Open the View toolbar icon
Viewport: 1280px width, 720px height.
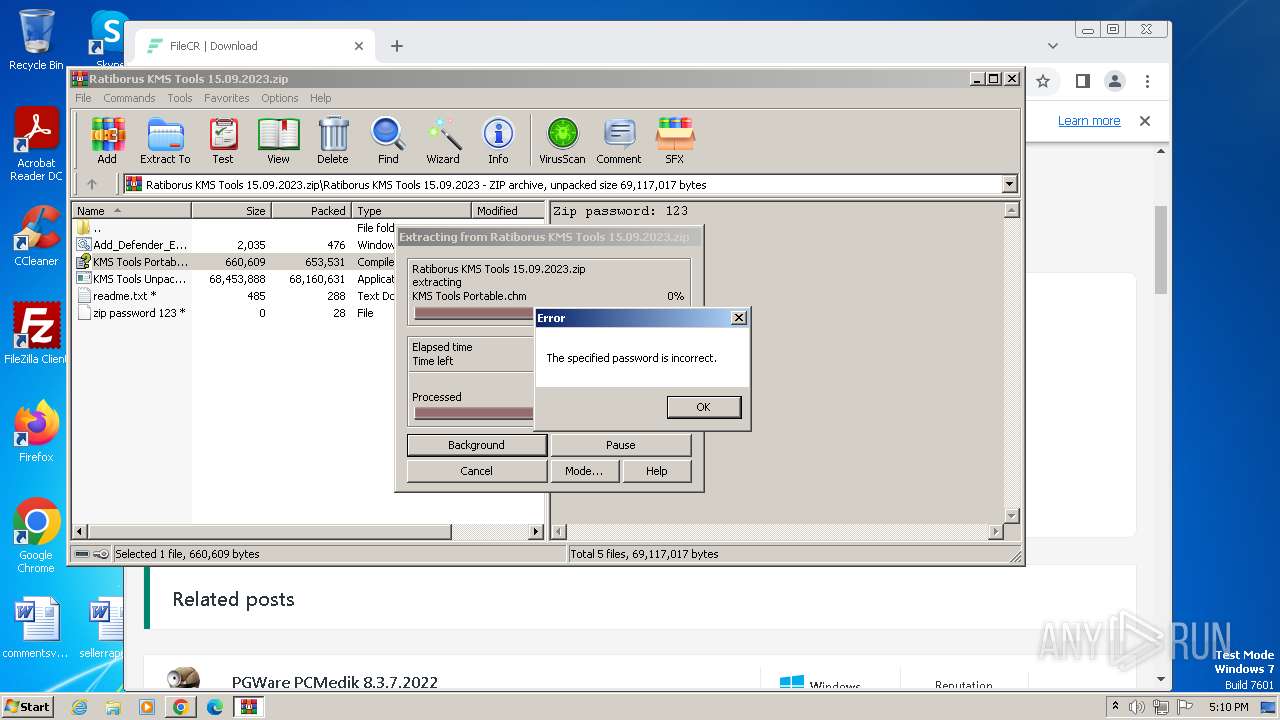(x=278, y=140)
